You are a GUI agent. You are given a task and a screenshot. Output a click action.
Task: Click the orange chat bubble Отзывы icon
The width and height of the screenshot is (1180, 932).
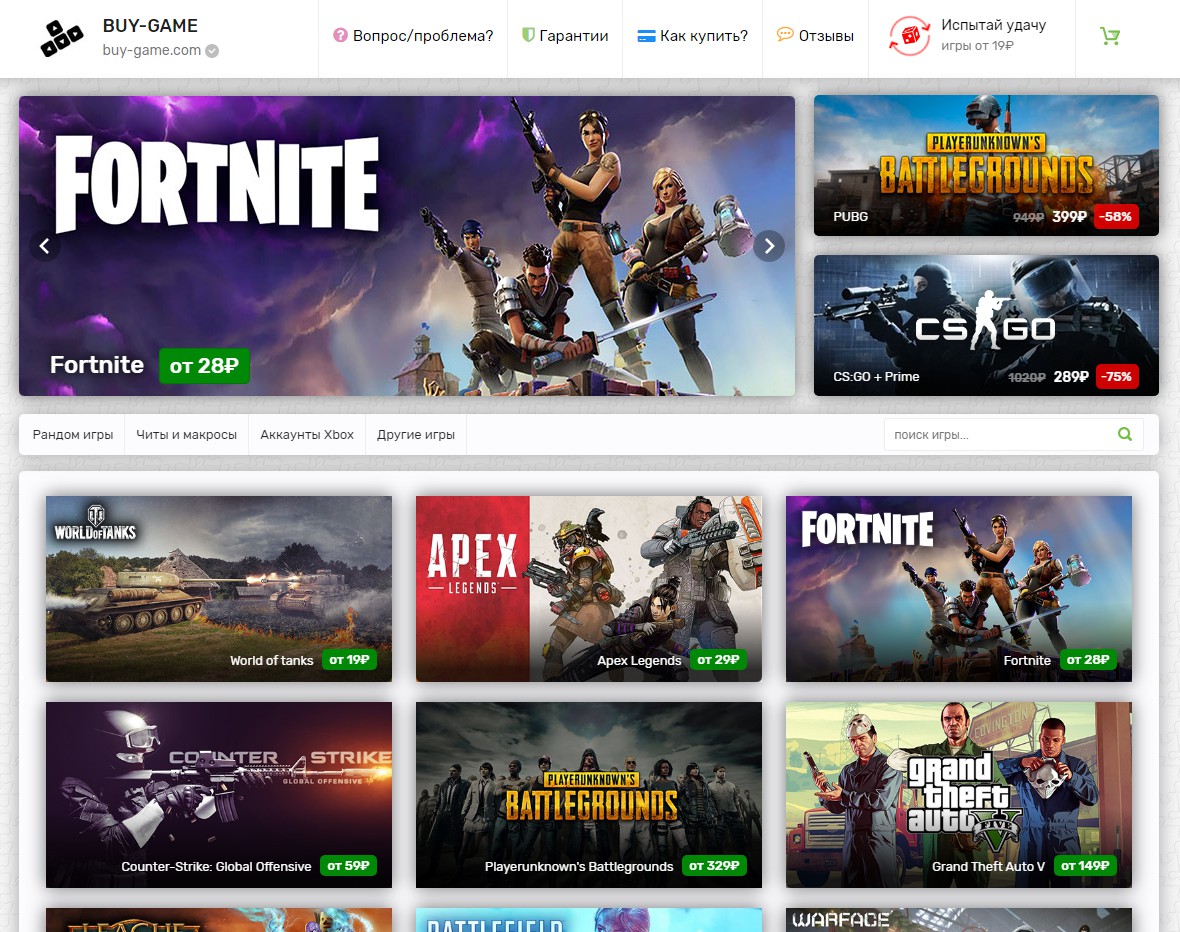tap(785, 35)
